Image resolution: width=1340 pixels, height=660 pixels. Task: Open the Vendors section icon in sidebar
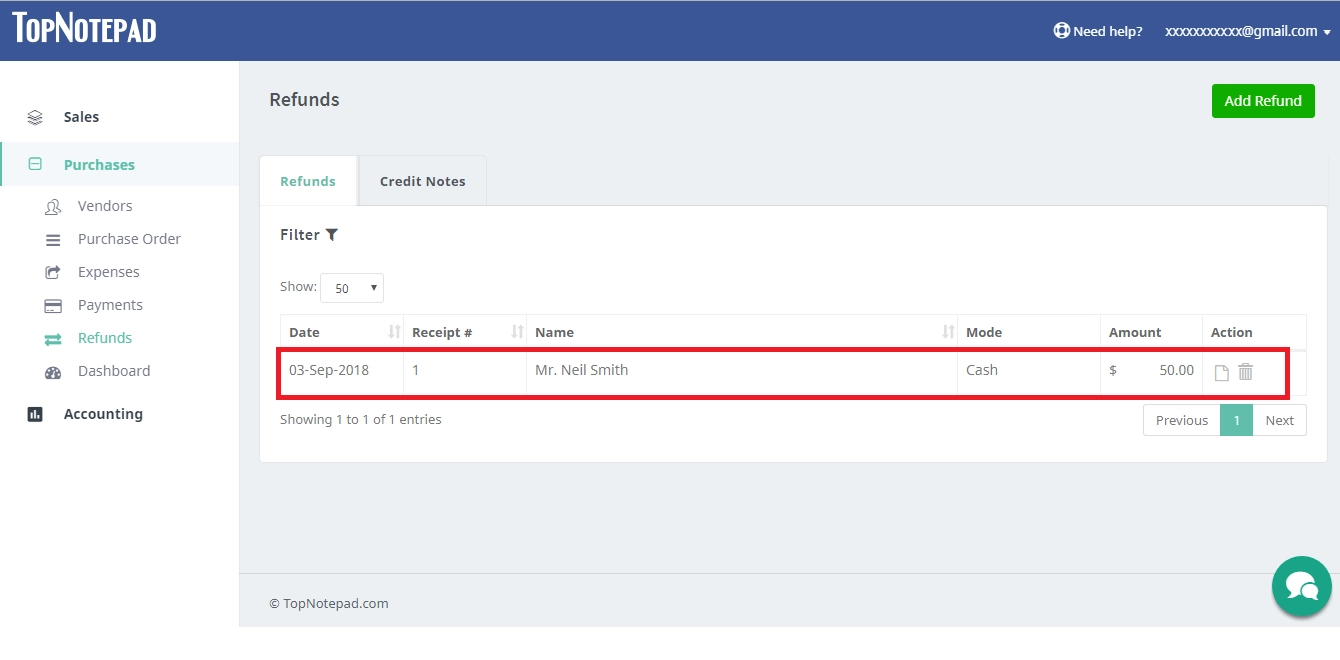pos(53,206)
